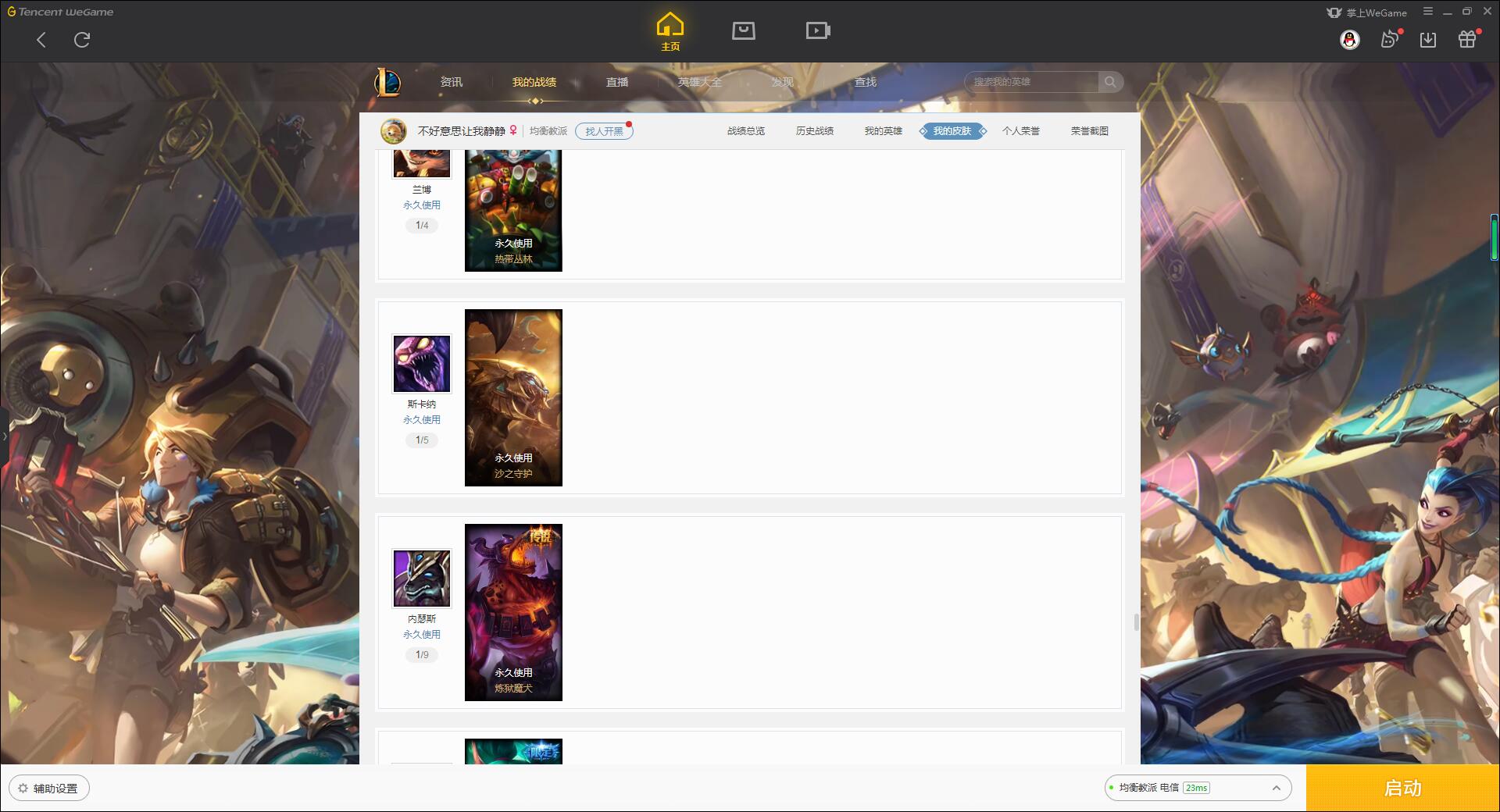Click 永久使用 label under 斯卡纳
Viewport: 1500px width, 812px height.
422,420
